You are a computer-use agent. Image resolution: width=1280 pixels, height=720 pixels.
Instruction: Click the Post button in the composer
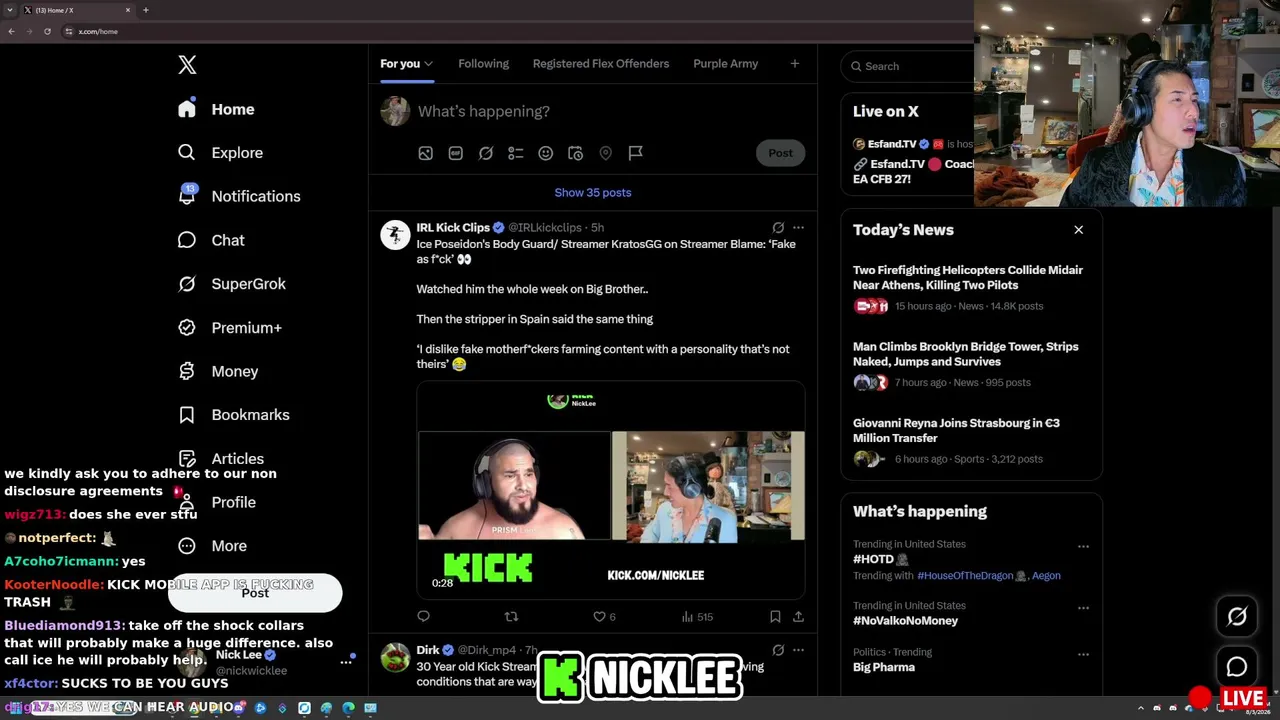[780, 153]
